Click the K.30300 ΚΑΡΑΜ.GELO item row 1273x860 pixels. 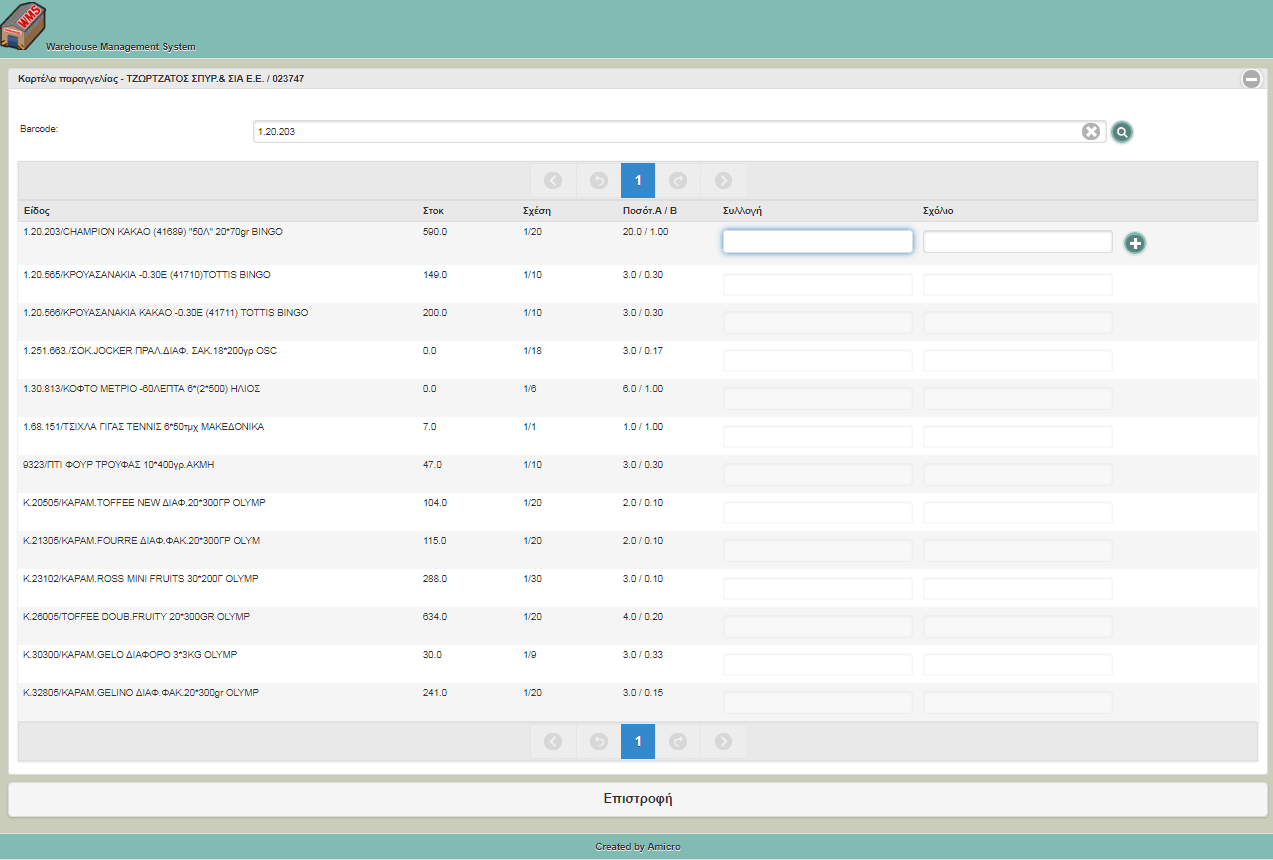[x=130, y=655]
